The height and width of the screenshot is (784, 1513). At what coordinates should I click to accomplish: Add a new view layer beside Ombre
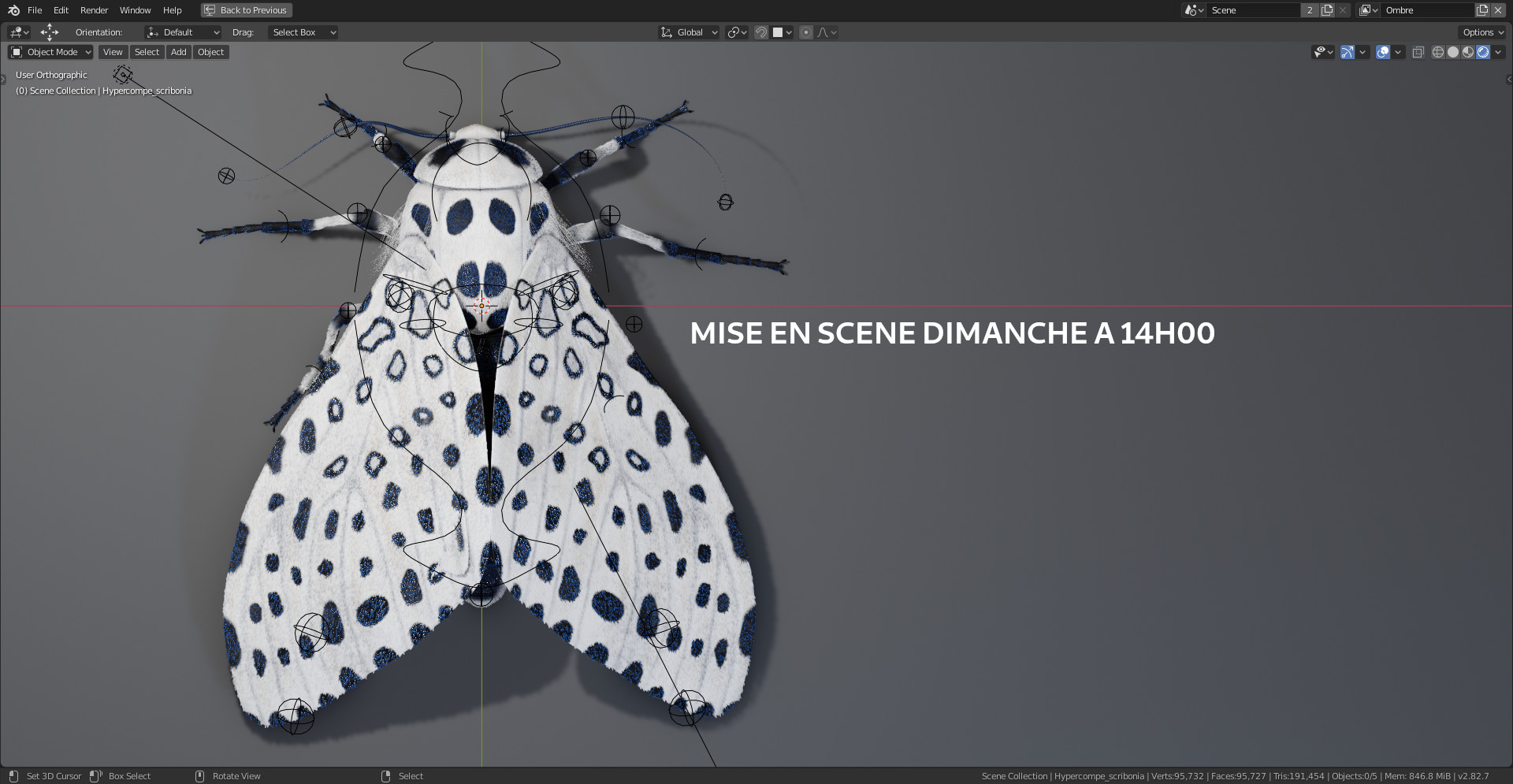(x=1482, y=10)
